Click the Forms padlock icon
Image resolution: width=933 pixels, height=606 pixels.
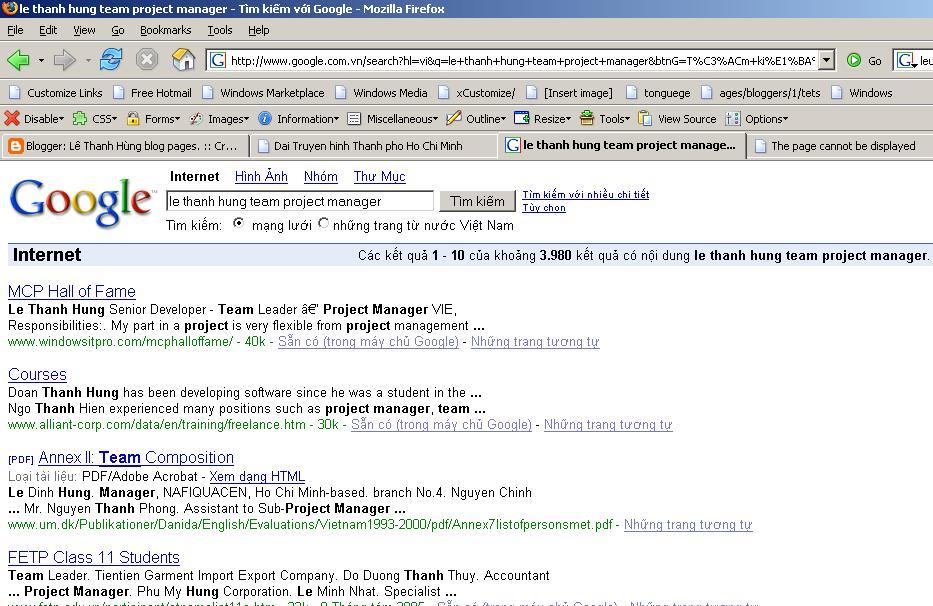[133, 118]
